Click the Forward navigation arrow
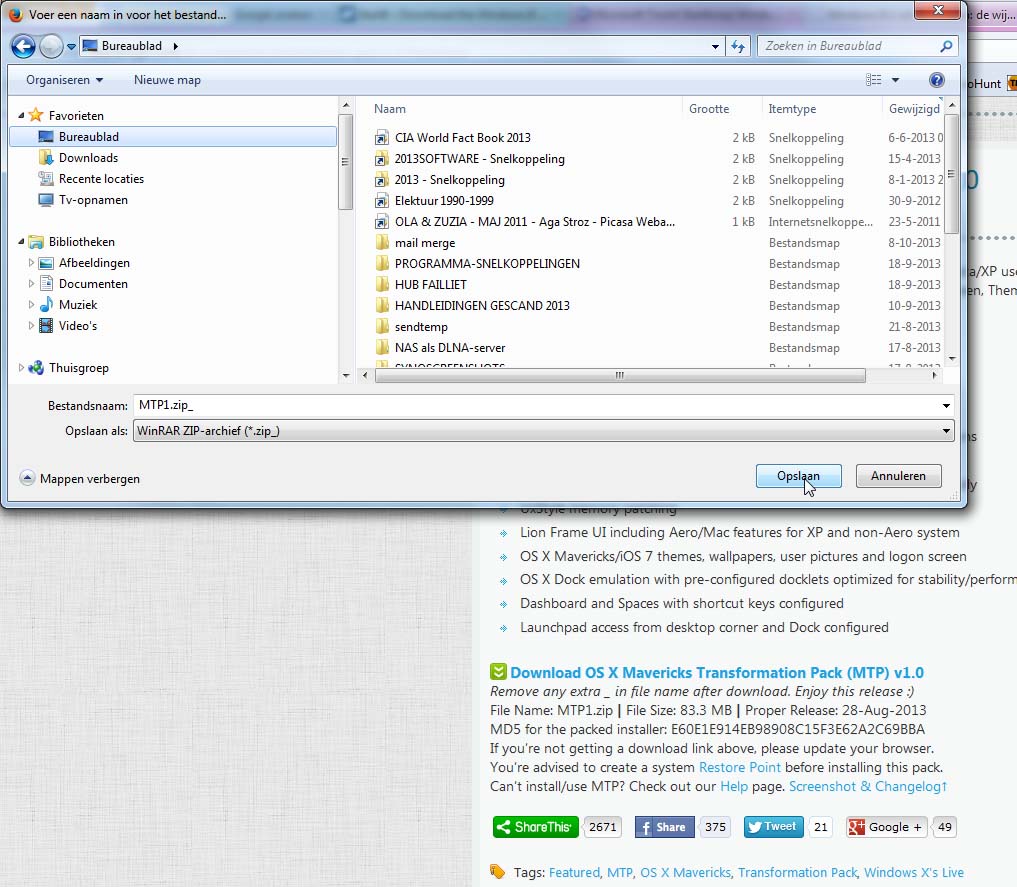1017x887 pixels. [51, 46]
